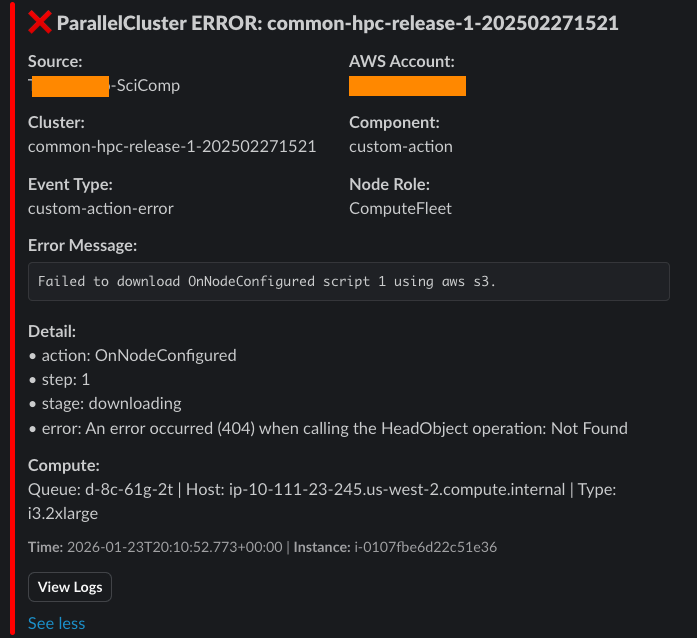Click the red attachment border bar
This screenshot has width=697, height=638.
pyautogui.click(x=12, y=320)
